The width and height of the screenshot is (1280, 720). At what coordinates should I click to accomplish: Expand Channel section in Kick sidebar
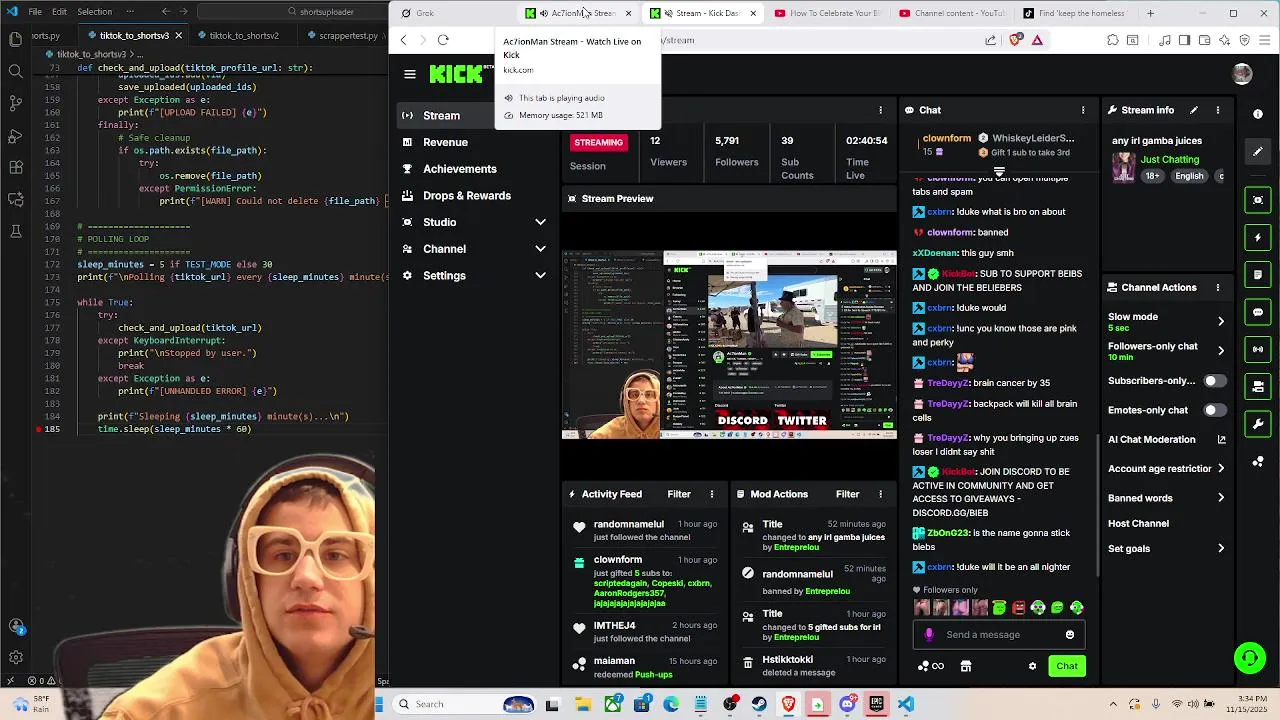(540, 249)
